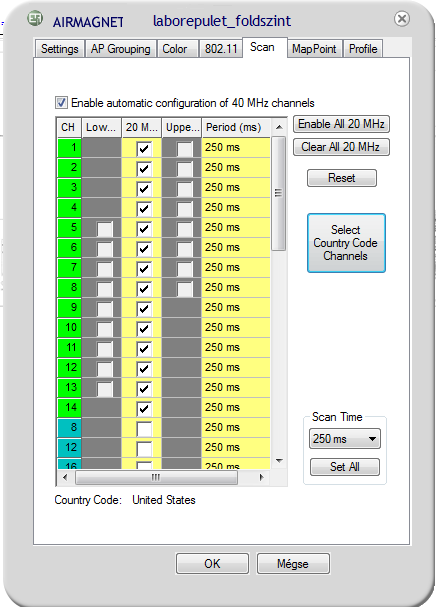This screenshot has height=611, width=436.
Task: Click the channel list scroll up arrow
Action: tap(279, 127)
